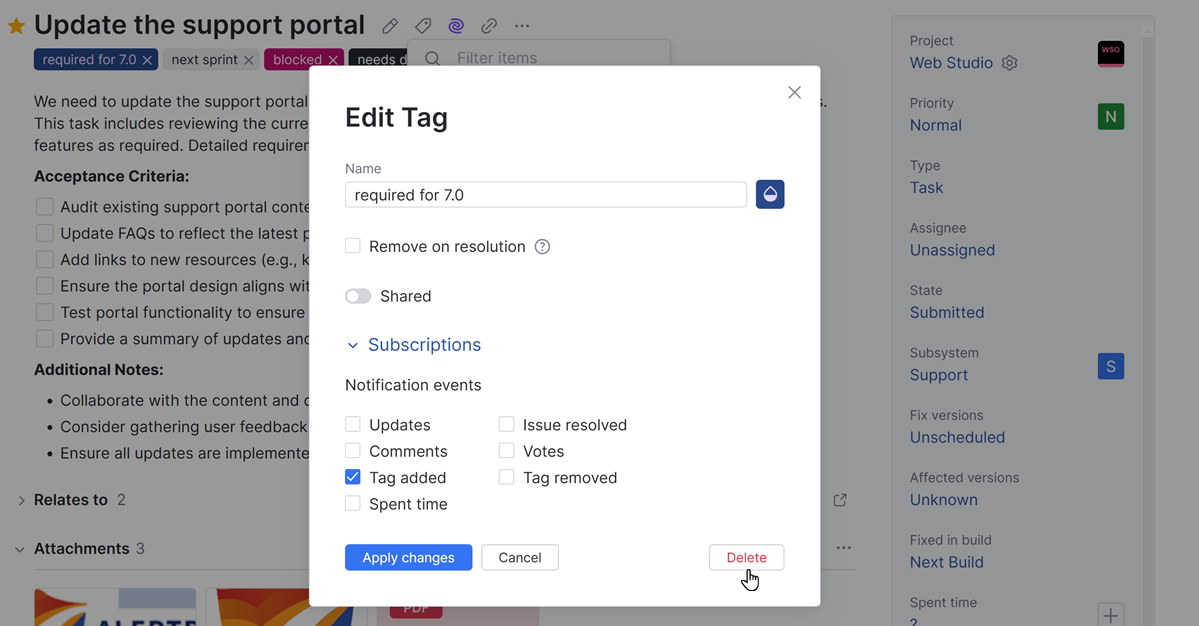This screenshot has height=626, width=1199.
Task: Open the tag color picker beside the Name field
Action: pyautogui.click(x=769, y=193)
